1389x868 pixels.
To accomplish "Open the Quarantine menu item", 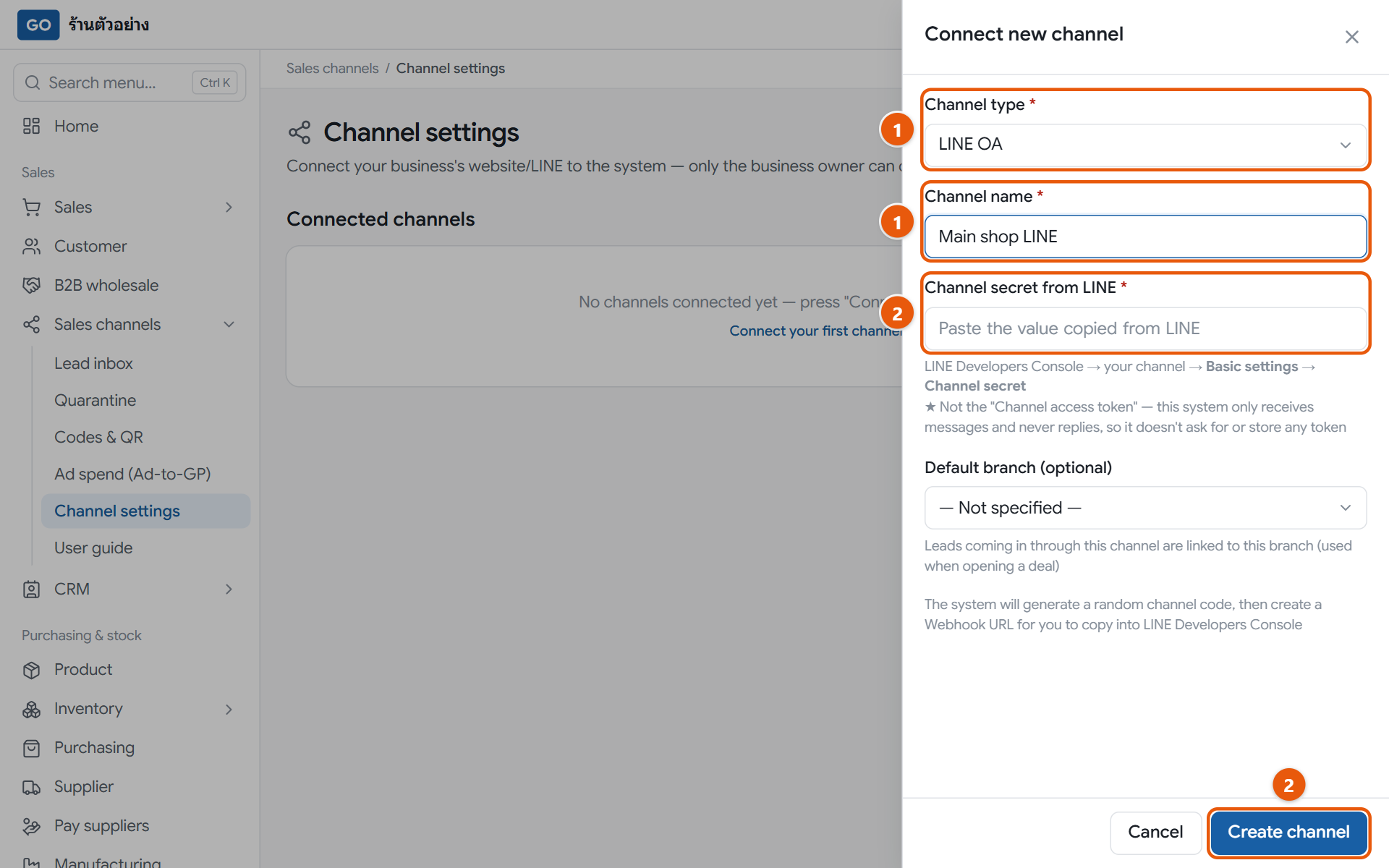I will [x=145, y=400].
